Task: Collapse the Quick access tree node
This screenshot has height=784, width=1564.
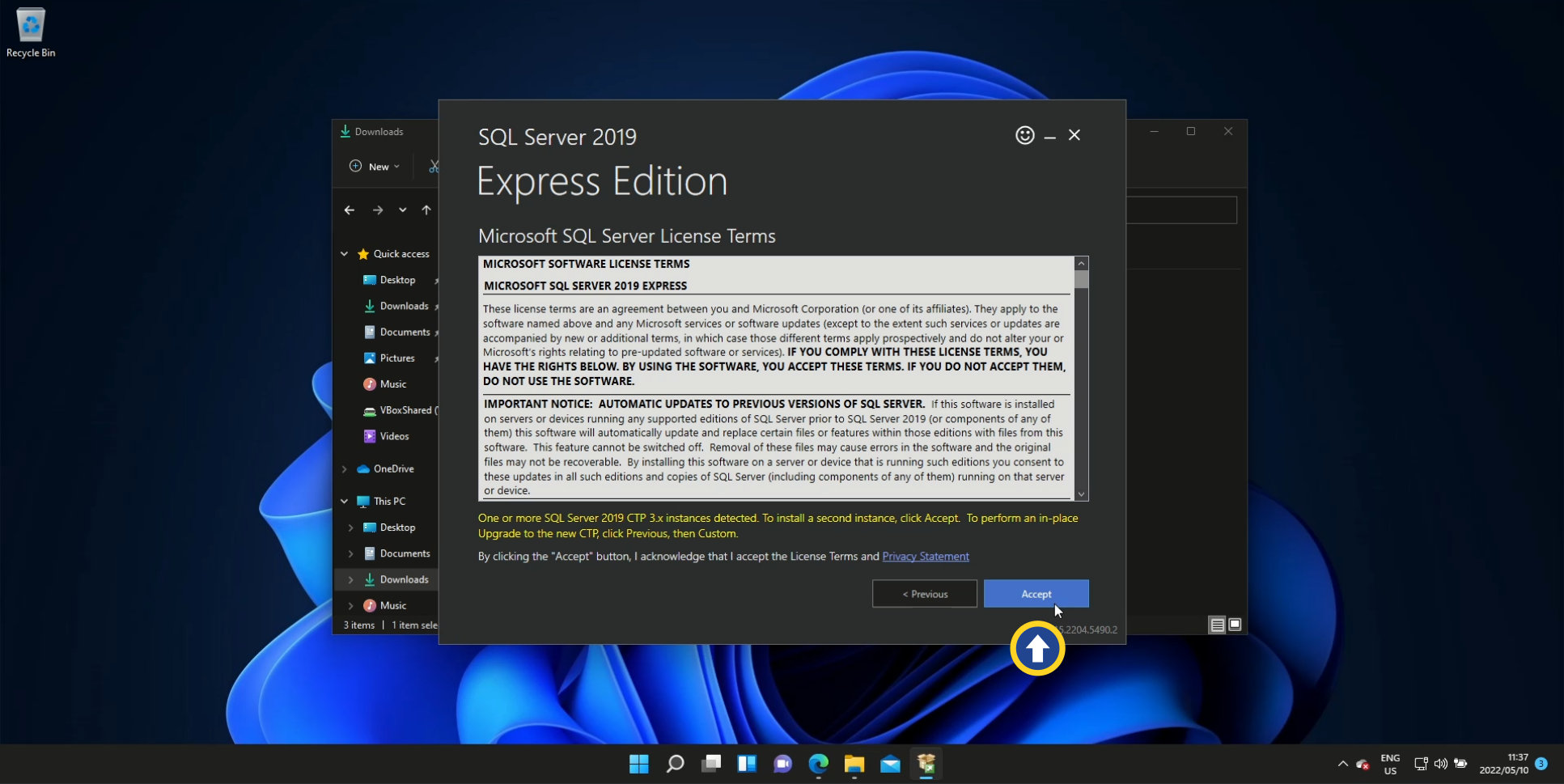Action: coord(344,253)
